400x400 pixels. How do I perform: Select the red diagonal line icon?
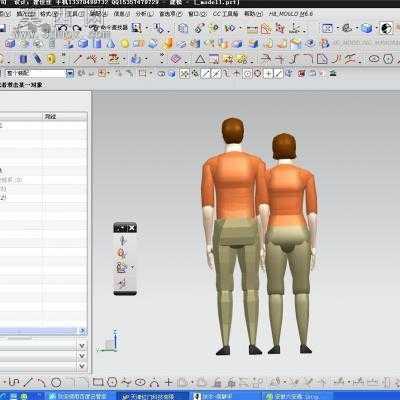tap(77, 59)
